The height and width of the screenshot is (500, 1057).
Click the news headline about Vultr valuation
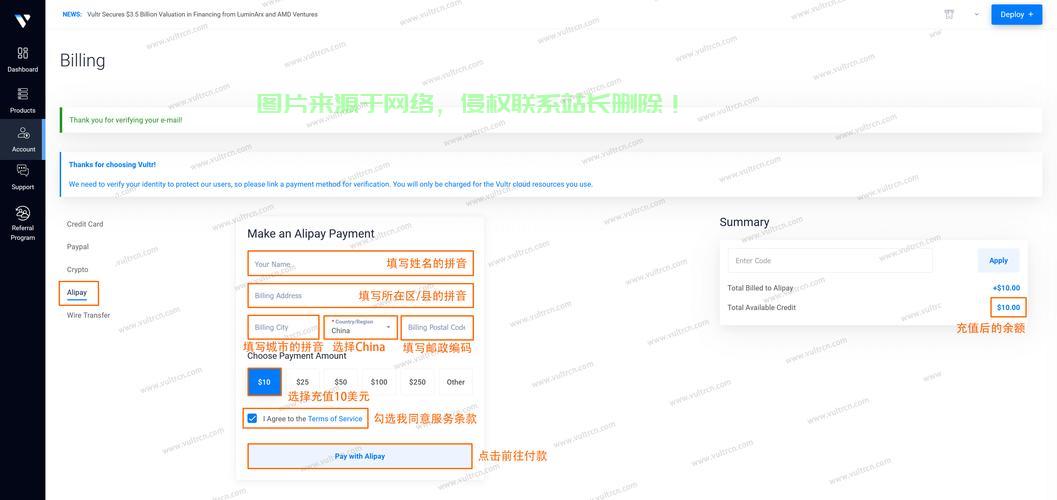(202, 14)
